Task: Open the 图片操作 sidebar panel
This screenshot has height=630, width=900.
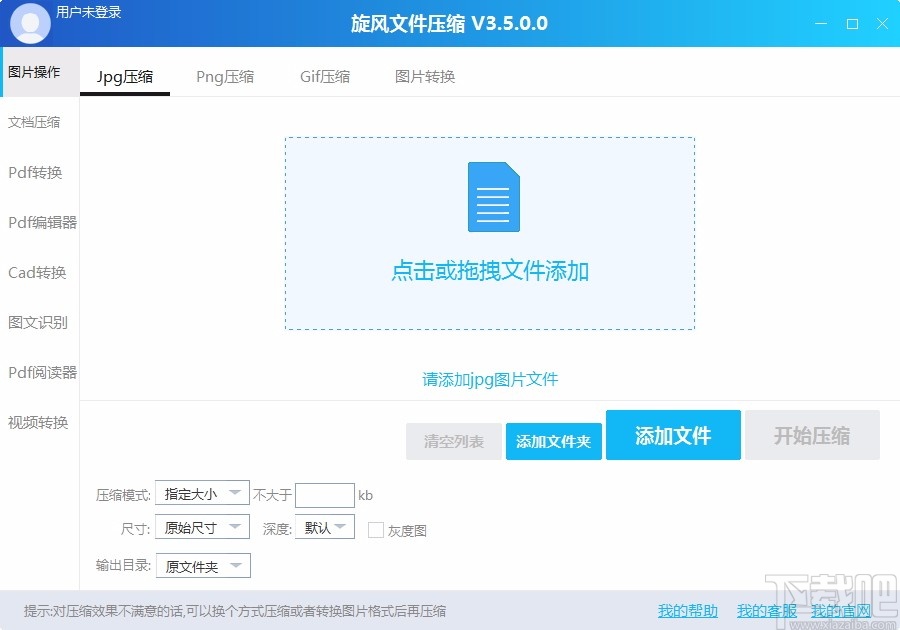Action: [x=38, y=71]
